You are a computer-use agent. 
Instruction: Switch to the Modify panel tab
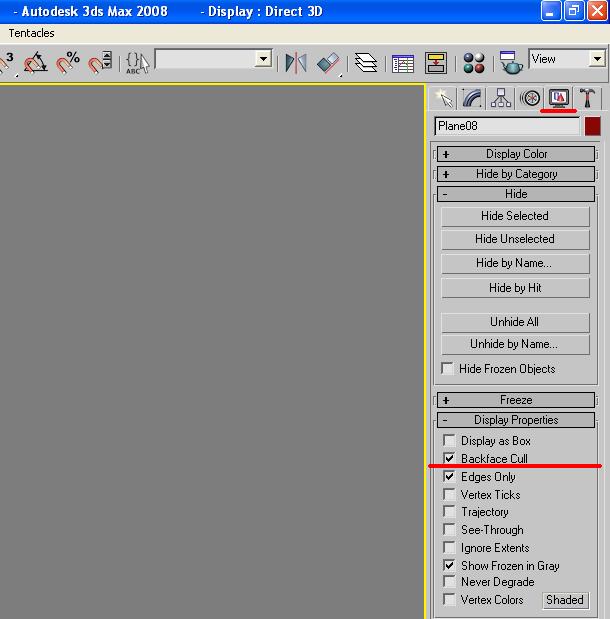click(472, 98)
